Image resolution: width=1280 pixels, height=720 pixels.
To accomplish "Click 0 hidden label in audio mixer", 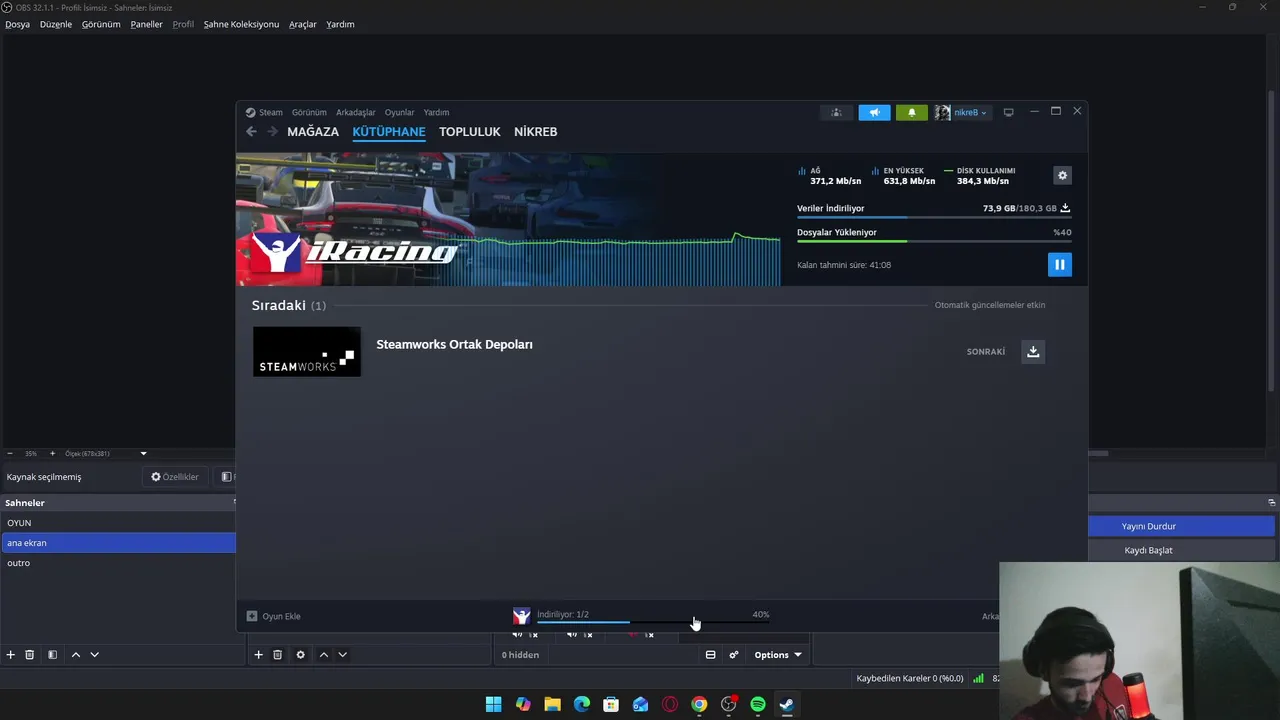I will (x=520, y=655).
